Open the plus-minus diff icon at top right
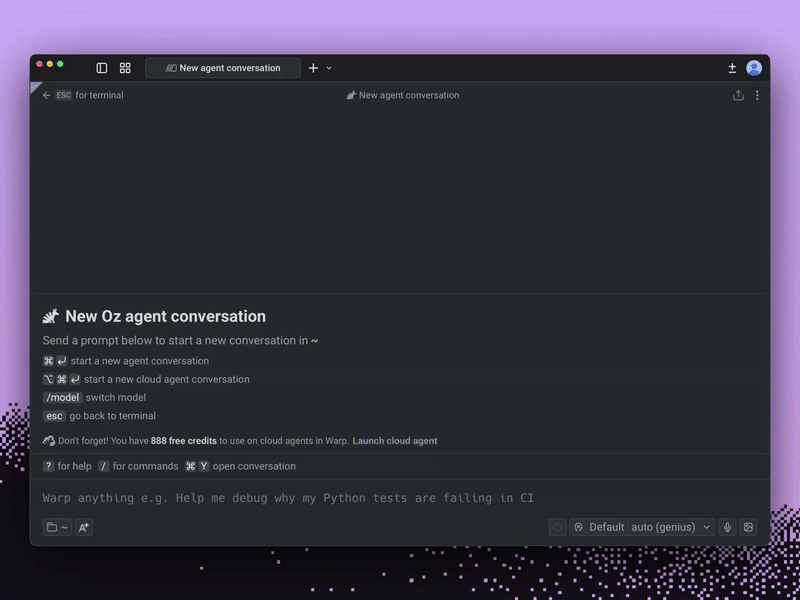Image resolution: width=800 pixels, height=600 pixels. click(x=732, y=68)
